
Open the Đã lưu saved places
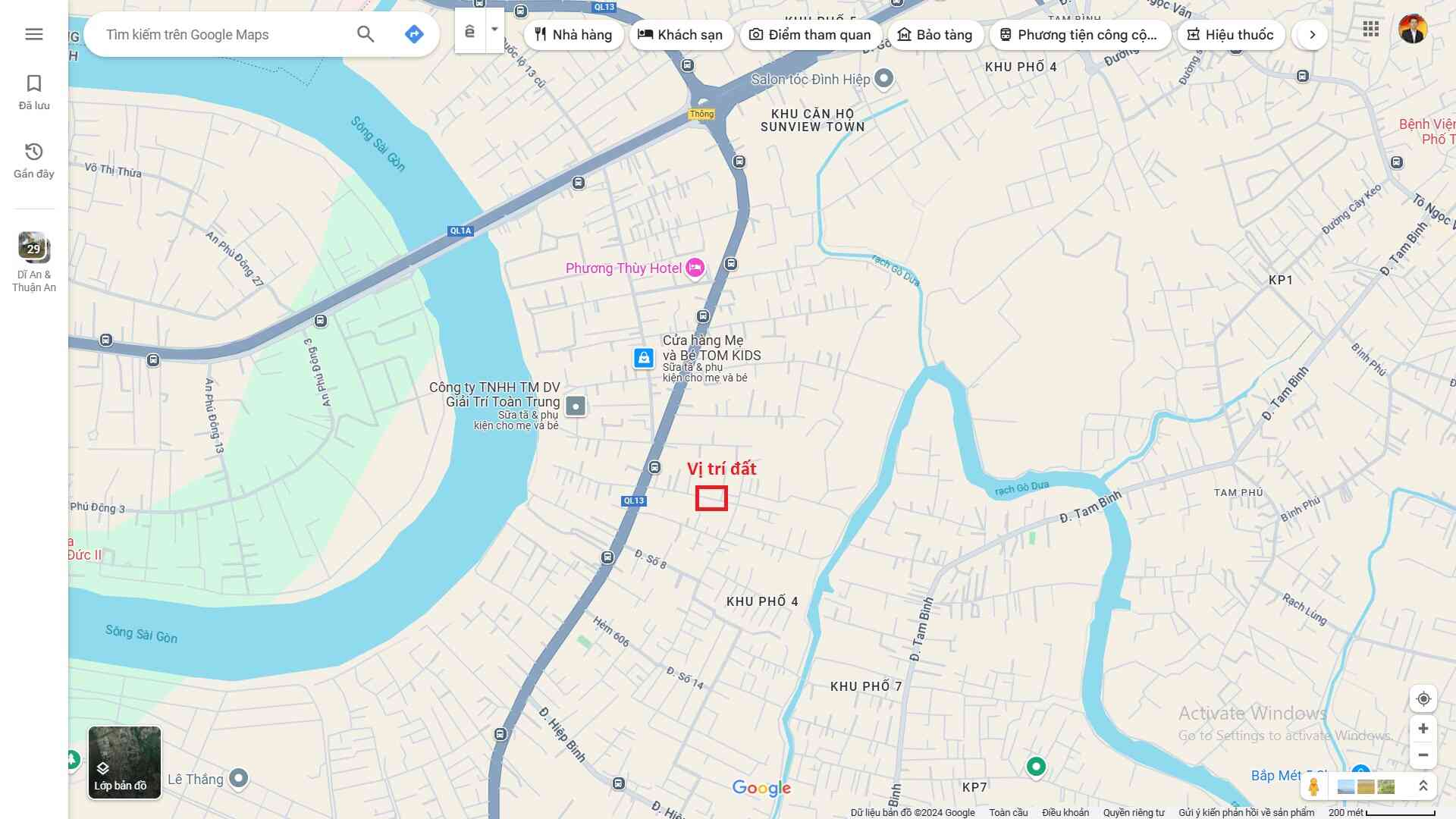click(x=34, y=92)
